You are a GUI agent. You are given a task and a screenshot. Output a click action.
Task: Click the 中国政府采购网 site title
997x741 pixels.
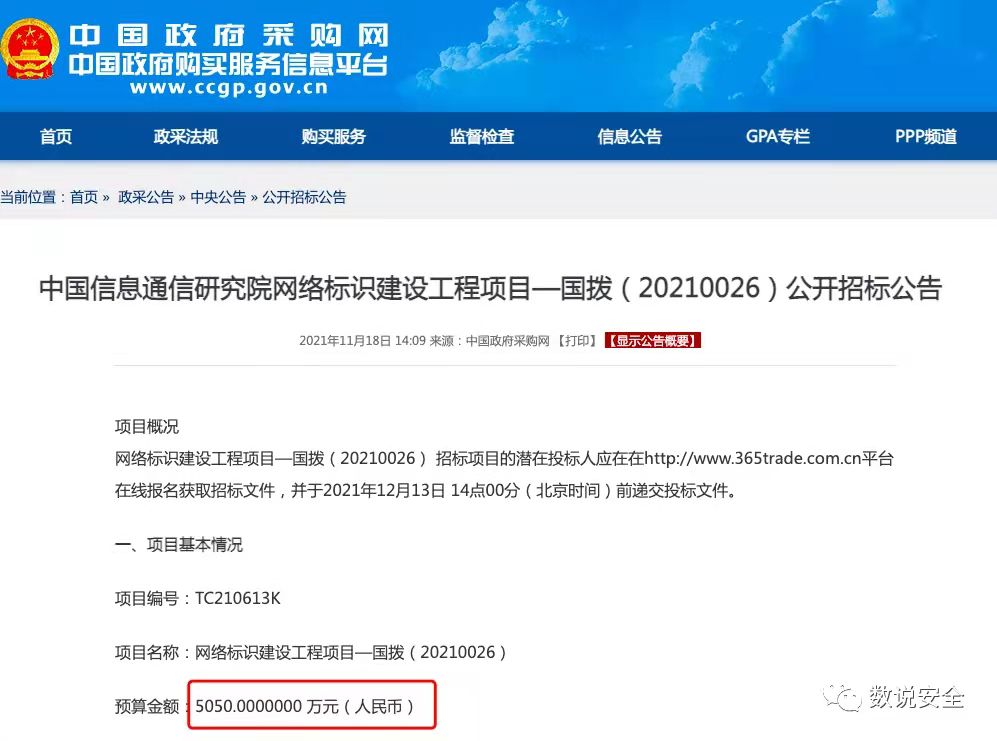click(x=229, y=36)
